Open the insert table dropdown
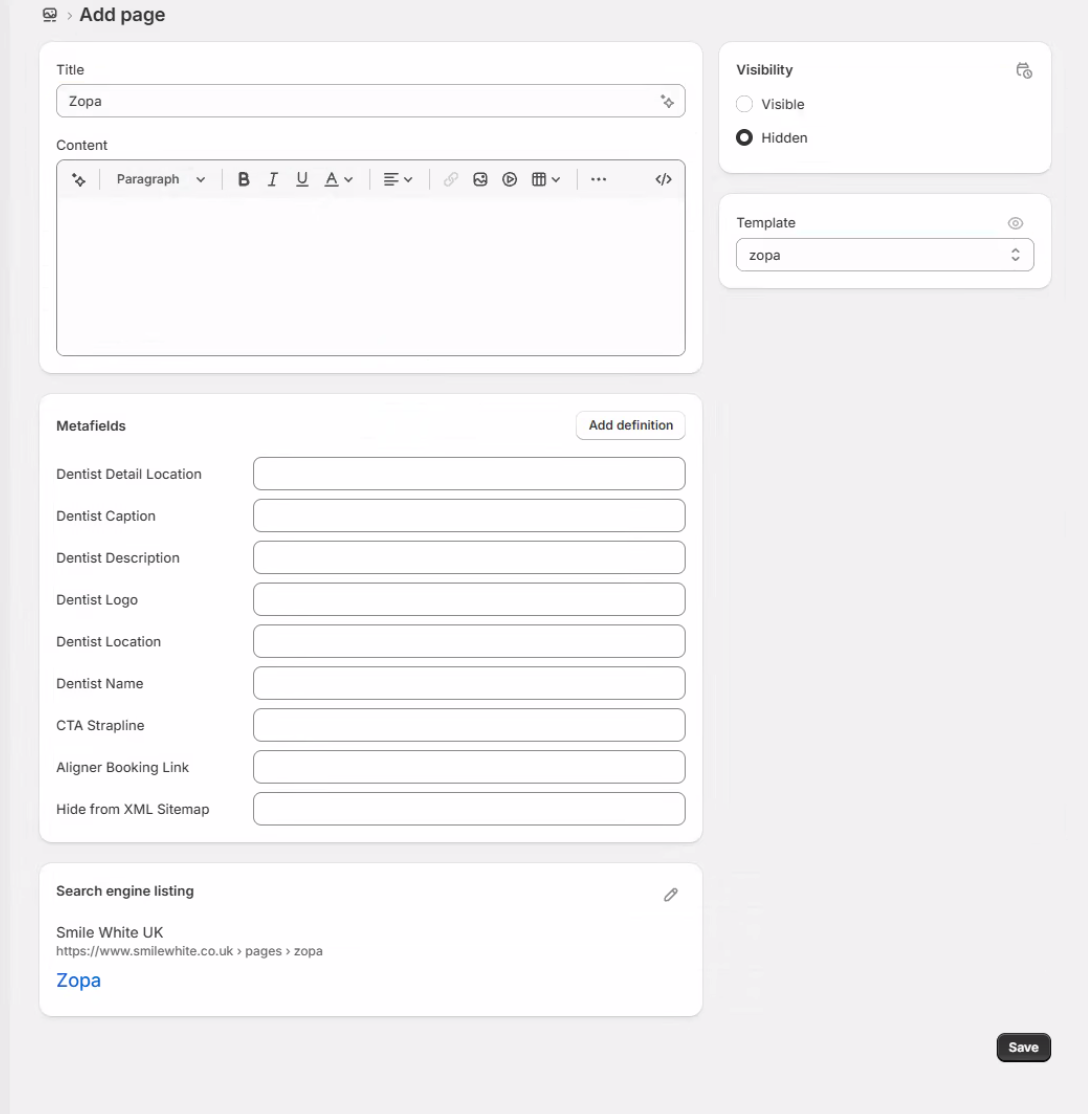The width and height of the screenshot is (1088, 1114). pos(546,180)
